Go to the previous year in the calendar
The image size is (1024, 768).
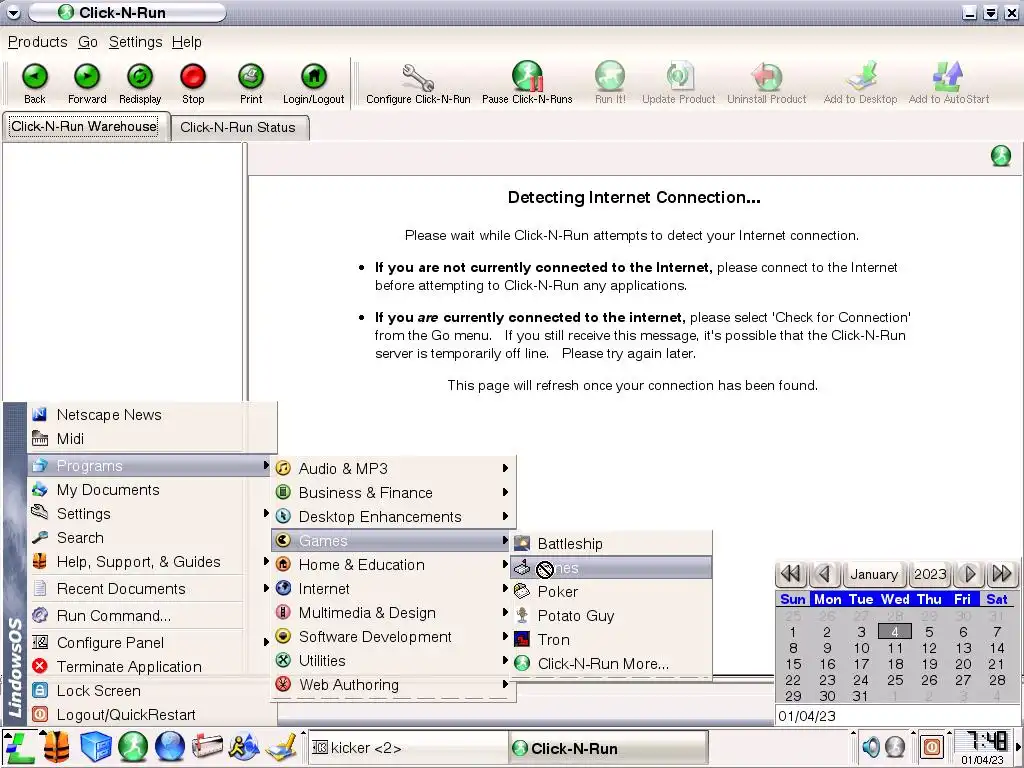tap(791, 574)
